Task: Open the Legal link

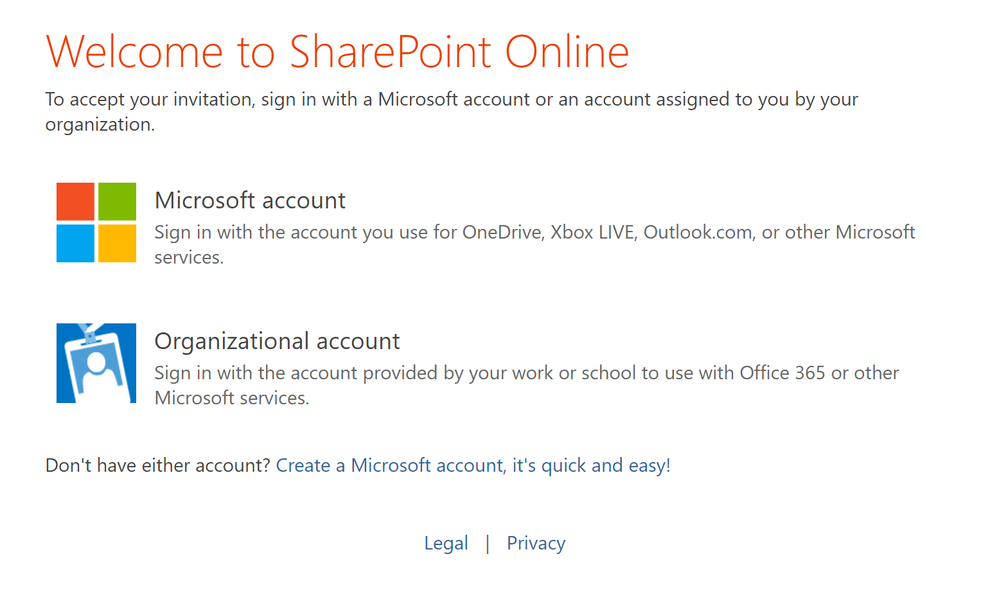Action: (446, 543)
